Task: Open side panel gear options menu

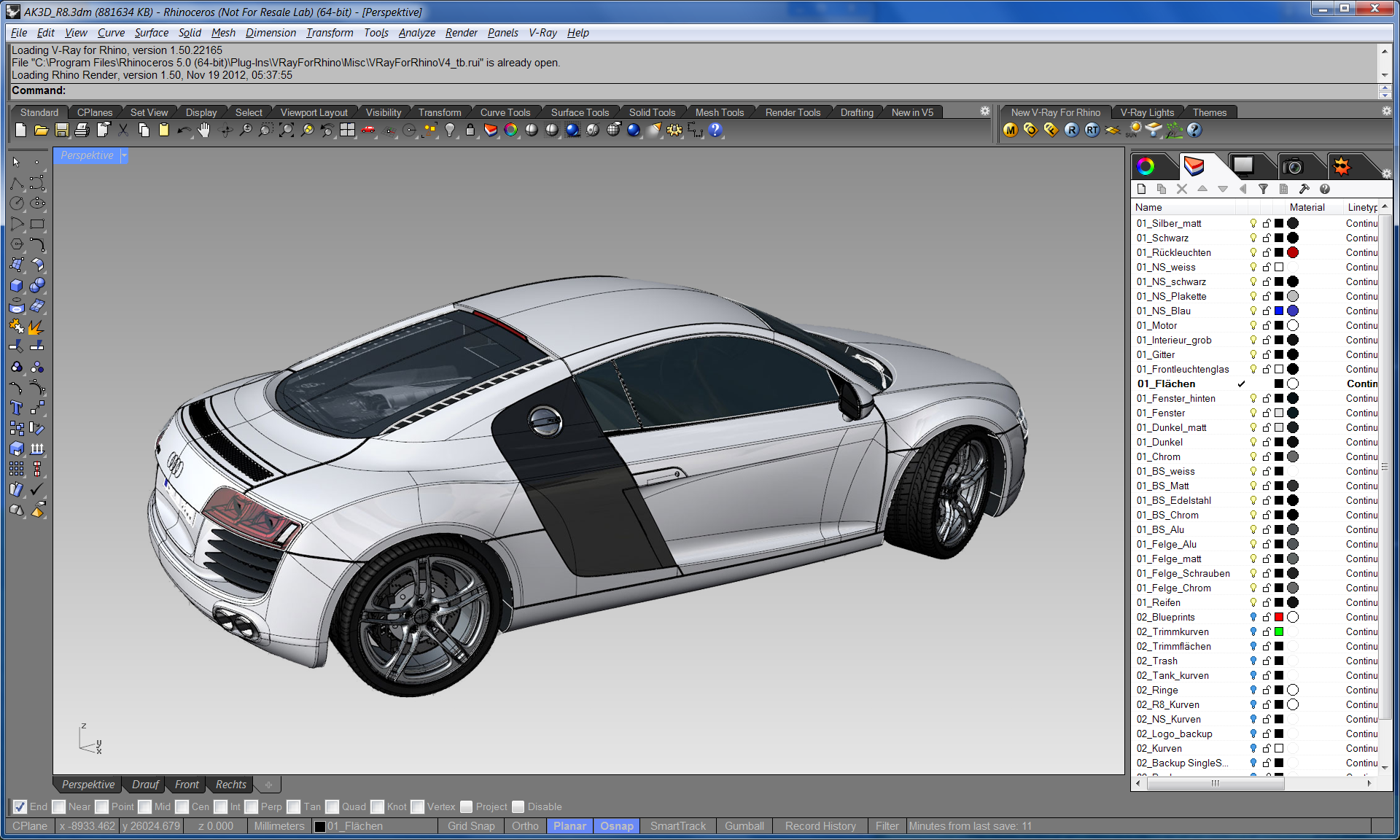Action: coord(1387,174)
